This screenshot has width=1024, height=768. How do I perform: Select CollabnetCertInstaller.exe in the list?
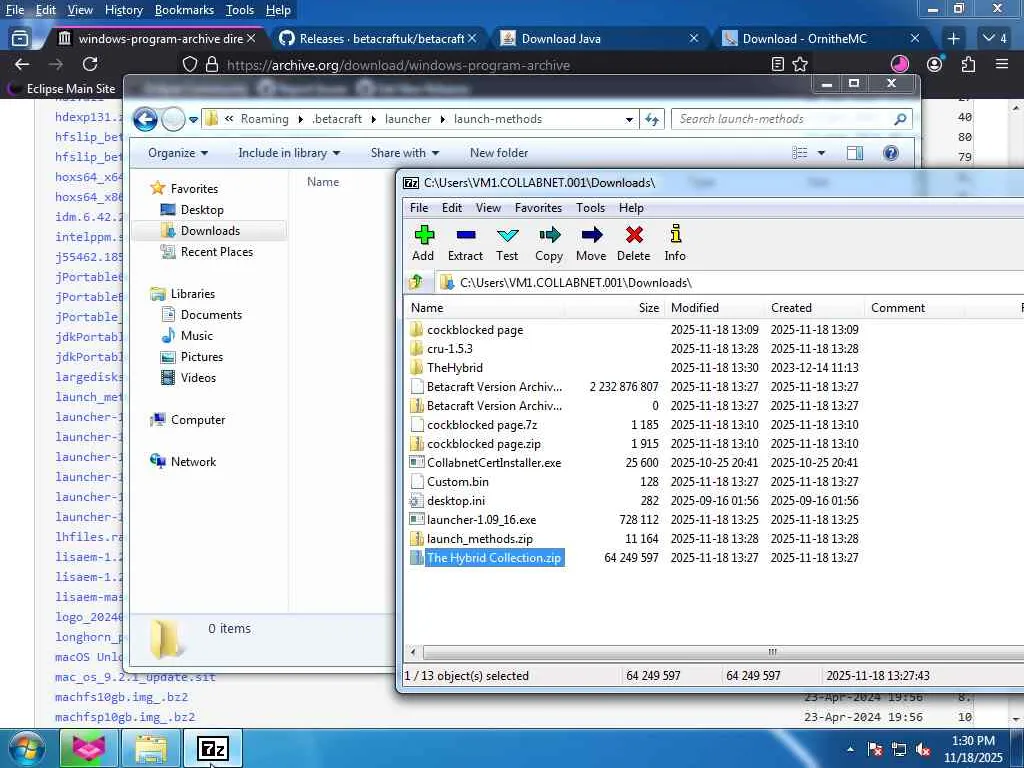pos(494,462)
